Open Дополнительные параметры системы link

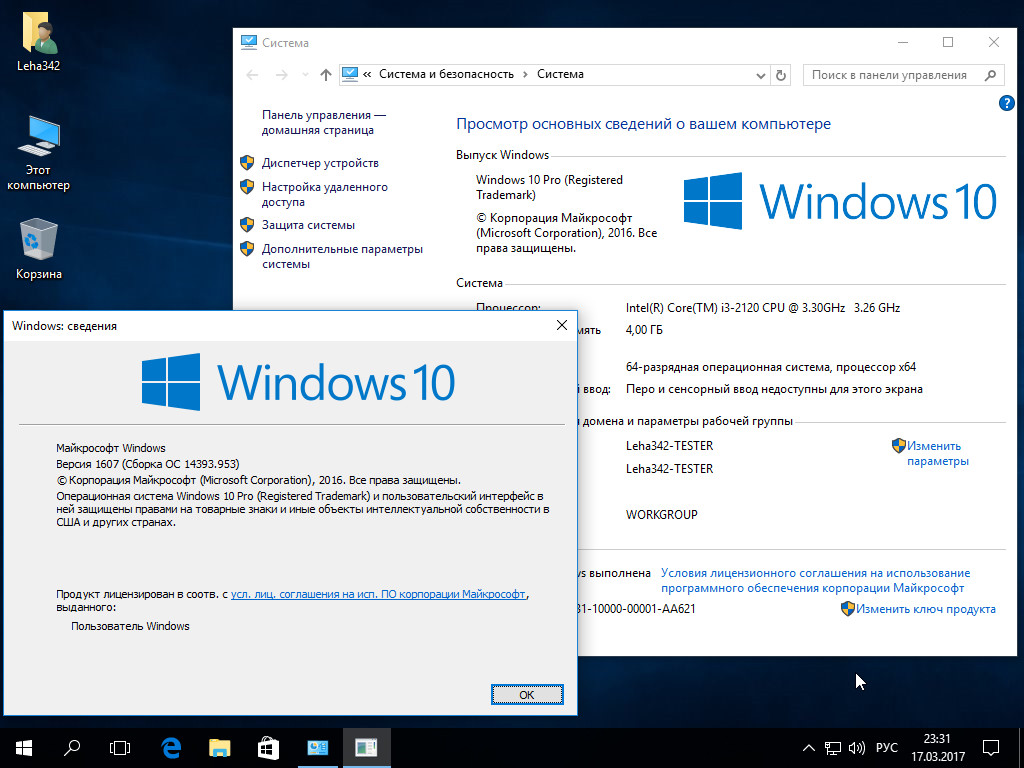click(342, 257)
